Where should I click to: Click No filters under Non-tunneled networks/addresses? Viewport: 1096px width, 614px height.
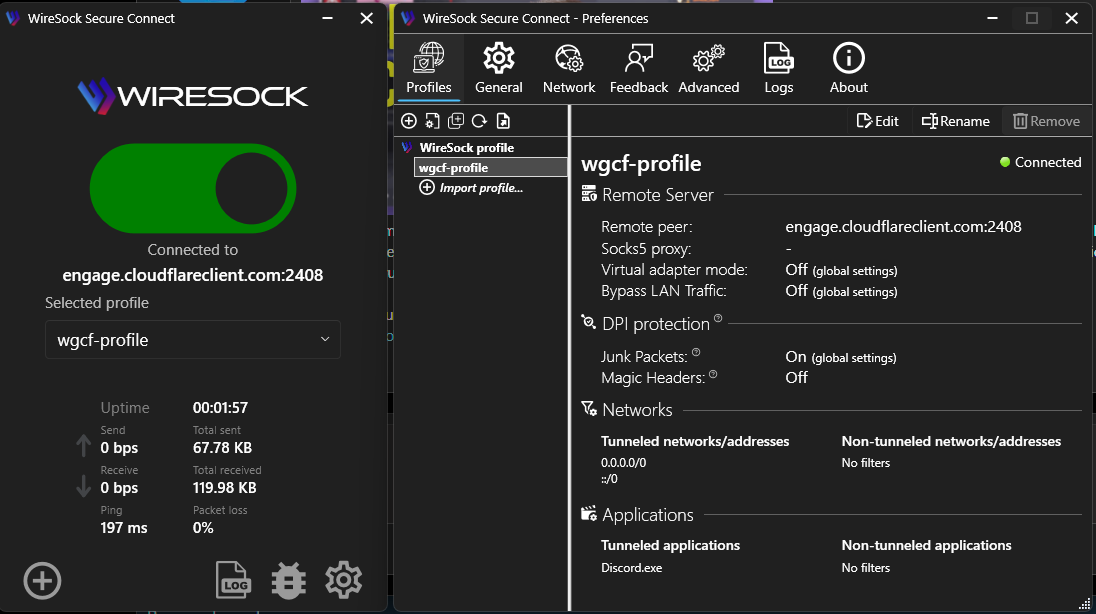(865, 462)
